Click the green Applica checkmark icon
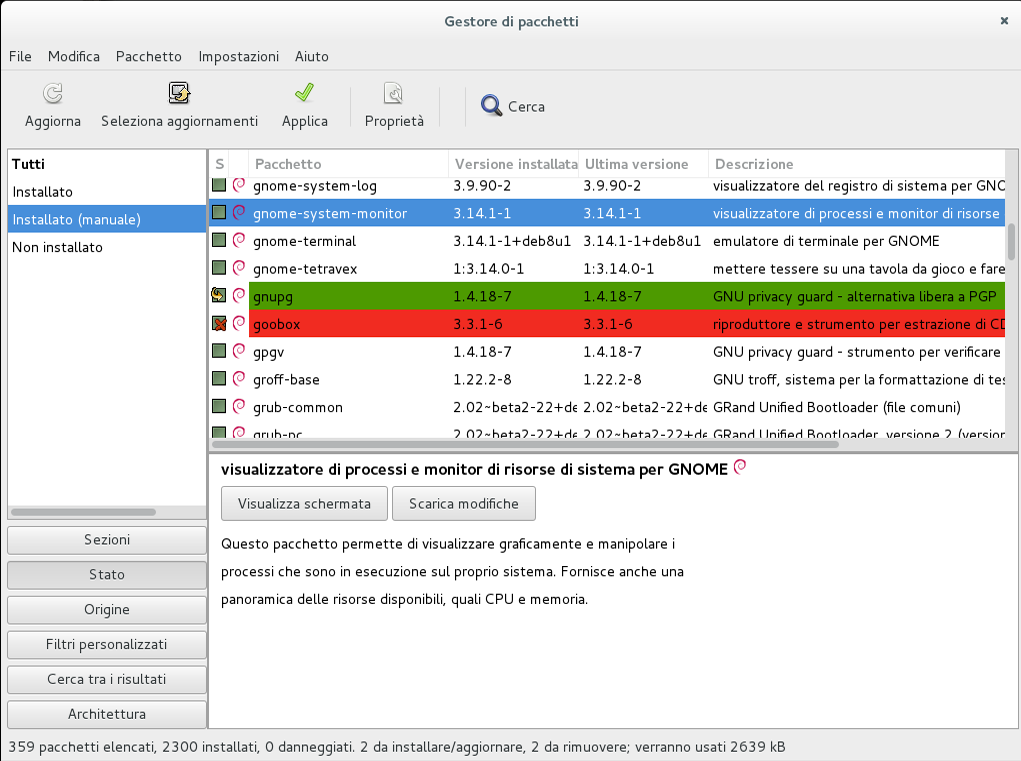This screenshot has width=1021, height=761. click(305, 94)
